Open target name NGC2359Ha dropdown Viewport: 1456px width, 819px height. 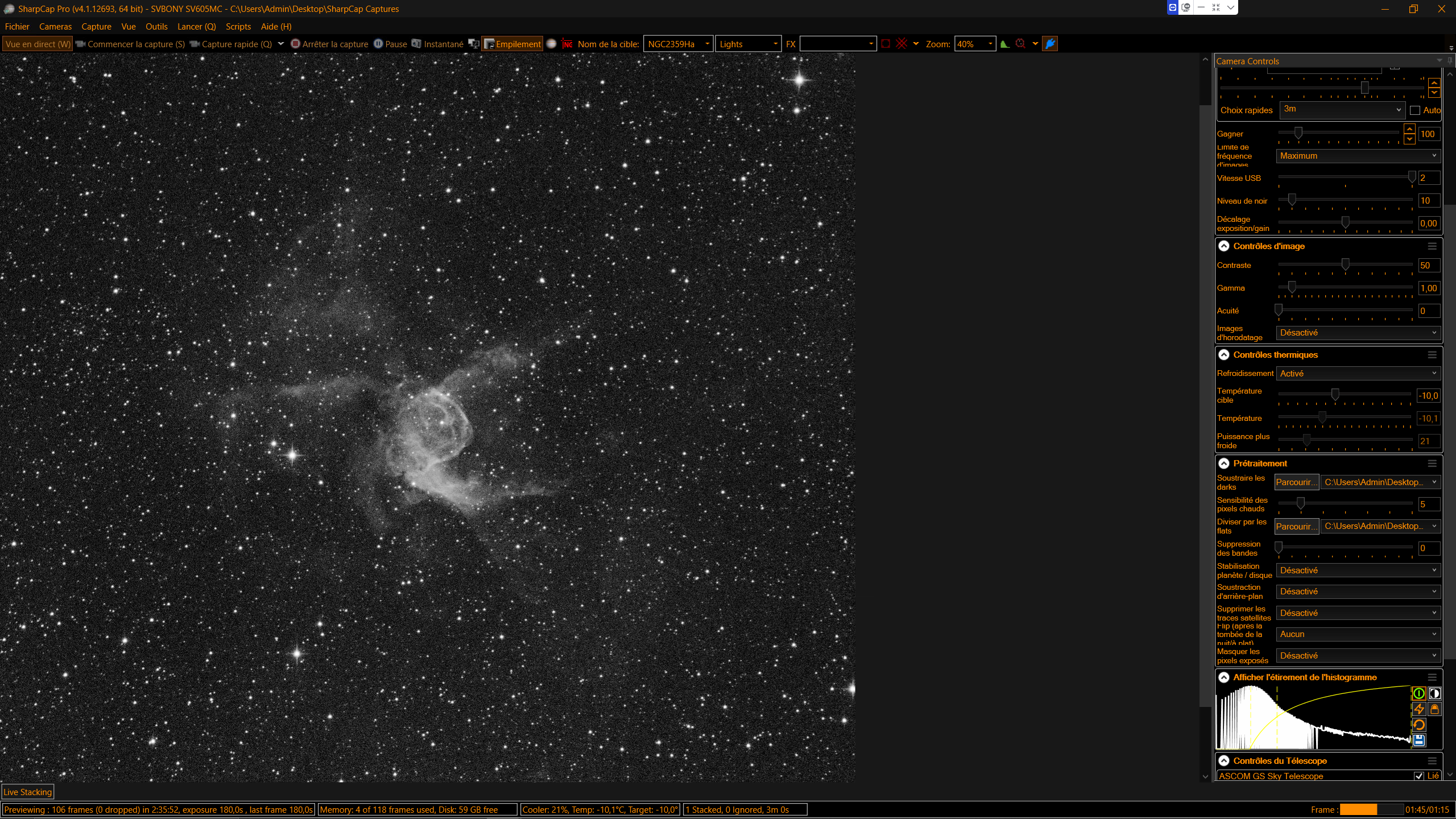tap(678, 44)
